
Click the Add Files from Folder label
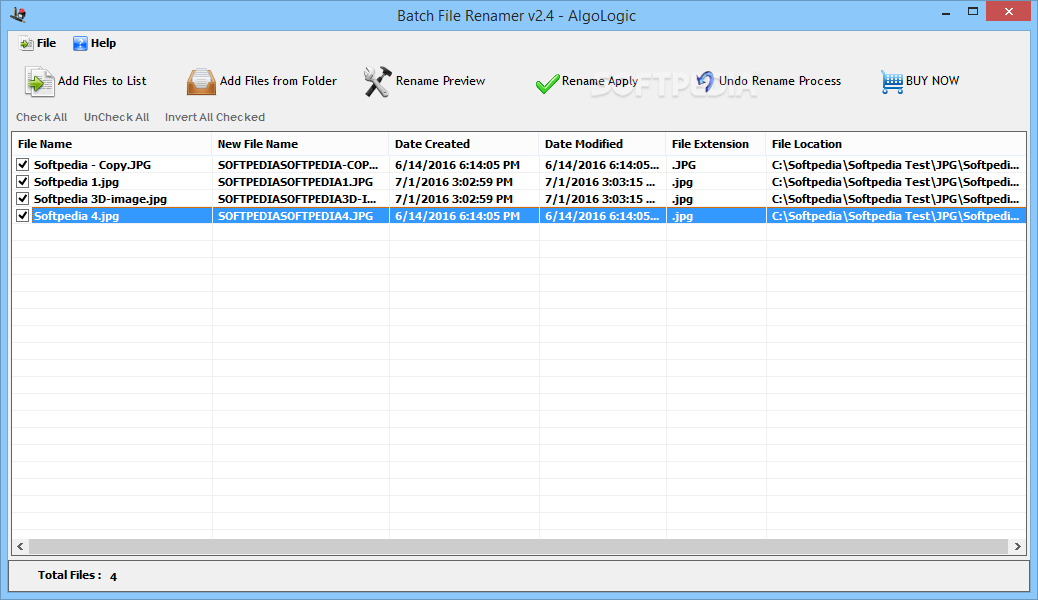(x=278, y=81)
